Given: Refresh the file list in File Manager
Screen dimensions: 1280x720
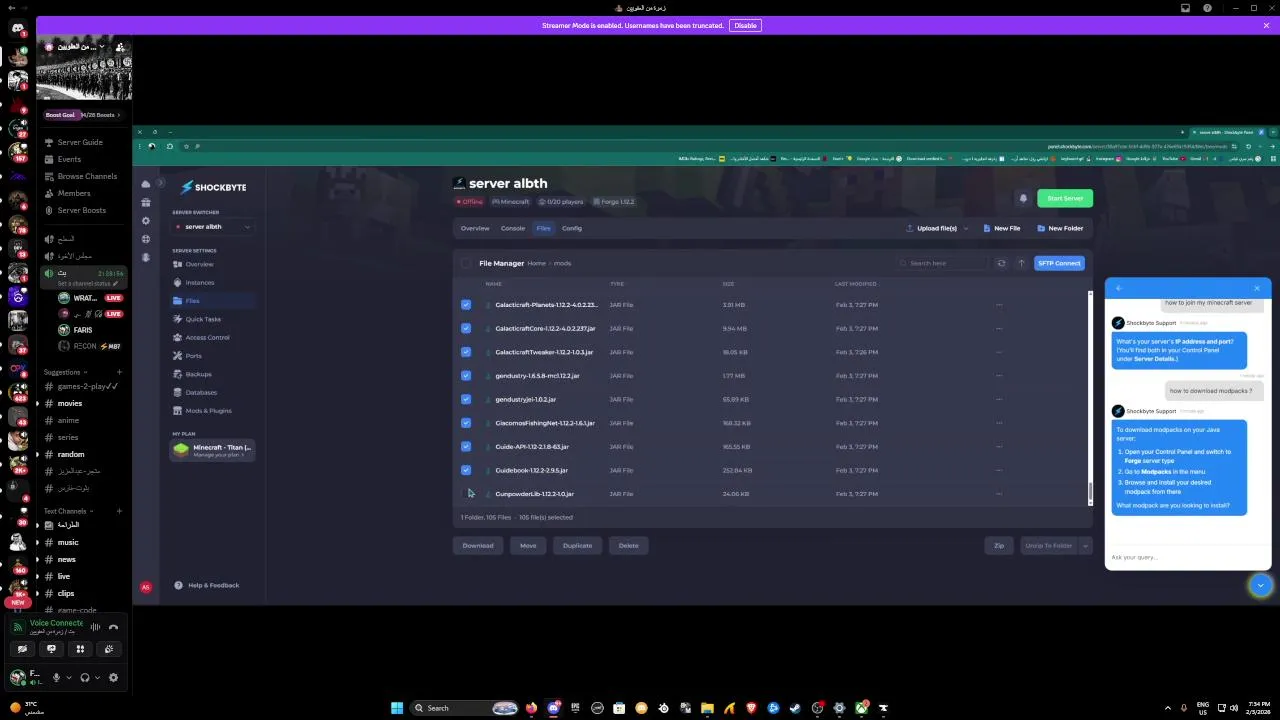Looking at the screenshot, I should [1001, 263].
